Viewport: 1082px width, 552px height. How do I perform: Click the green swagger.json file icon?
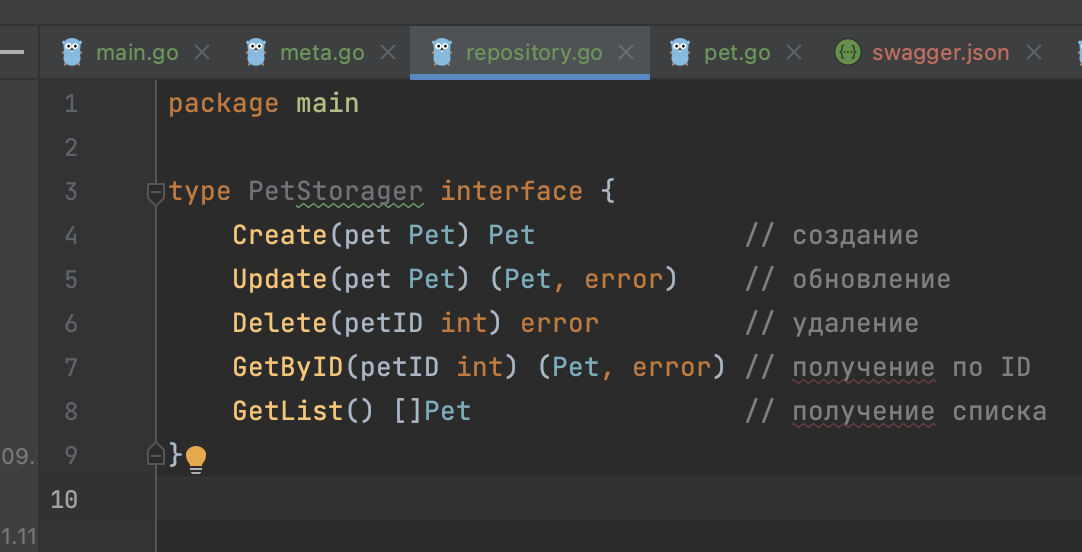(x=847, y=53)
